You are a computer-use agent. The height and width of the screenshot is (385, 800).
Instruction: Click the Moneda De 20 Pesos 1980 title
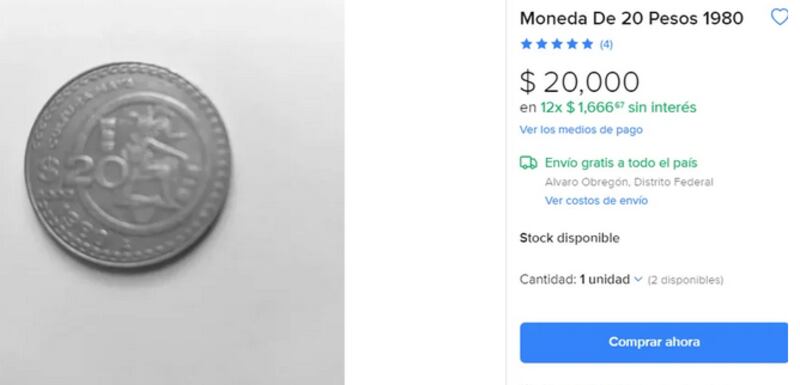(x=631, y=18)
